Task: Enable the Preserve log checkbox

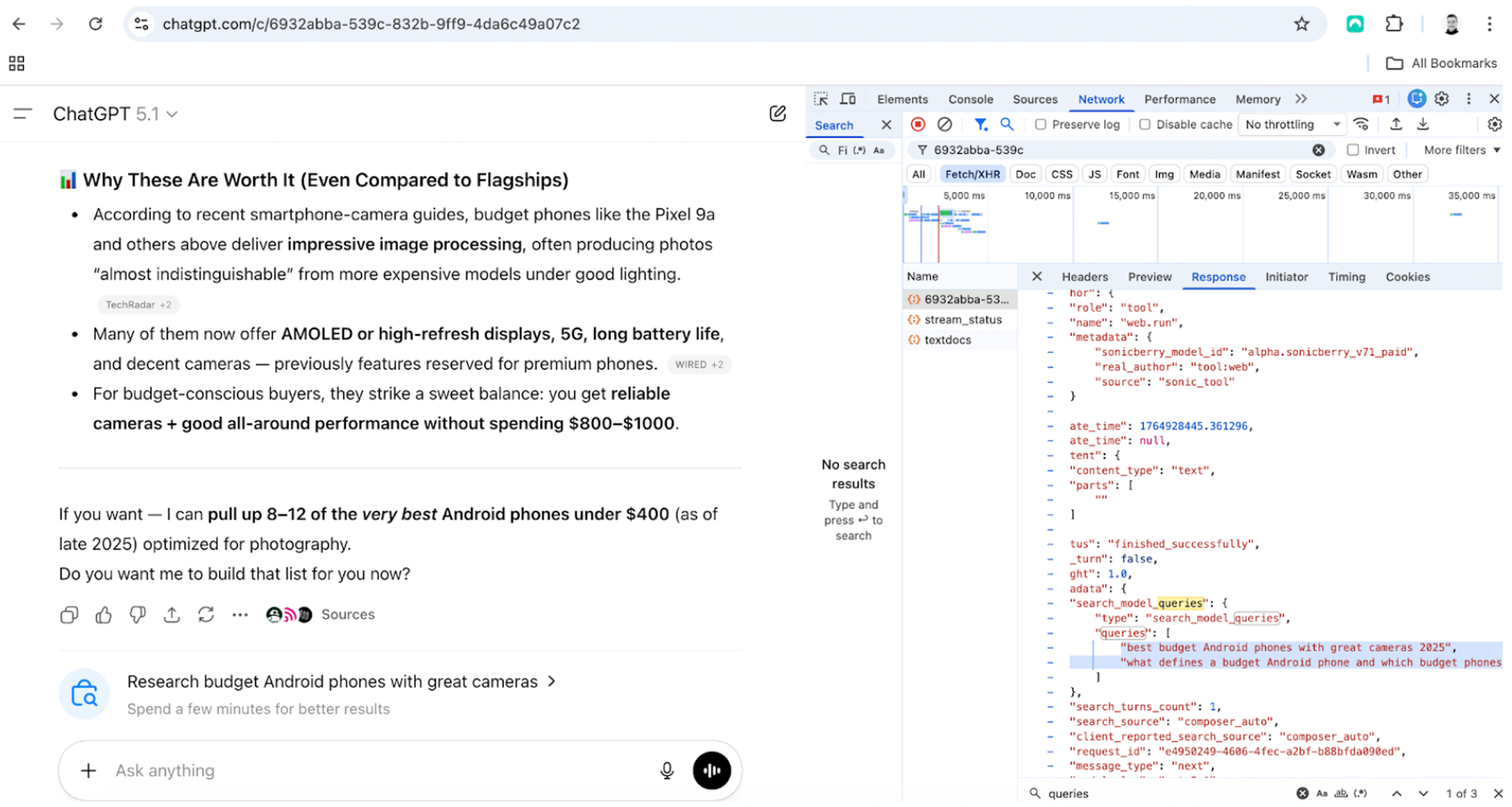Action: pyautogui.click(x=1041, y=124)
